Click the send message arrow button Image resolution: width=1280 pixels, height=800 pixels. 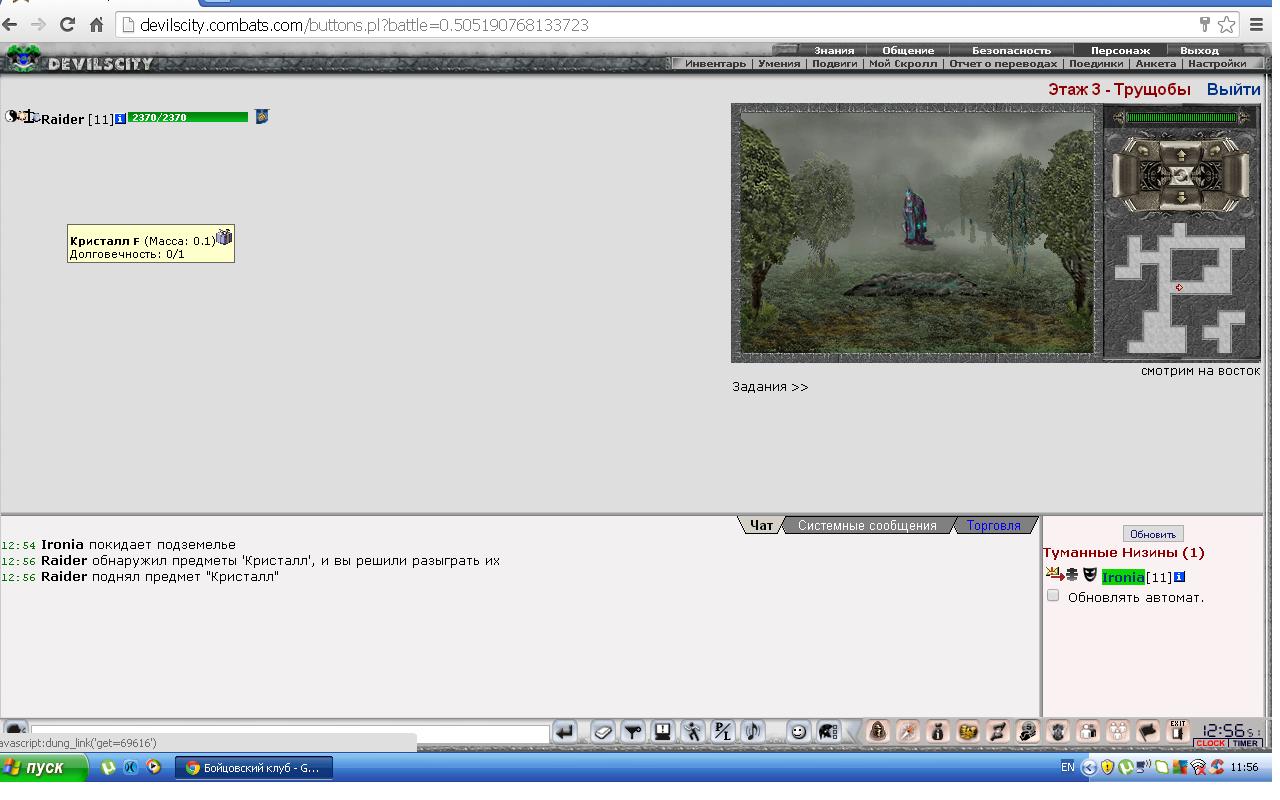pyautogui.click(x=565, y=732)
